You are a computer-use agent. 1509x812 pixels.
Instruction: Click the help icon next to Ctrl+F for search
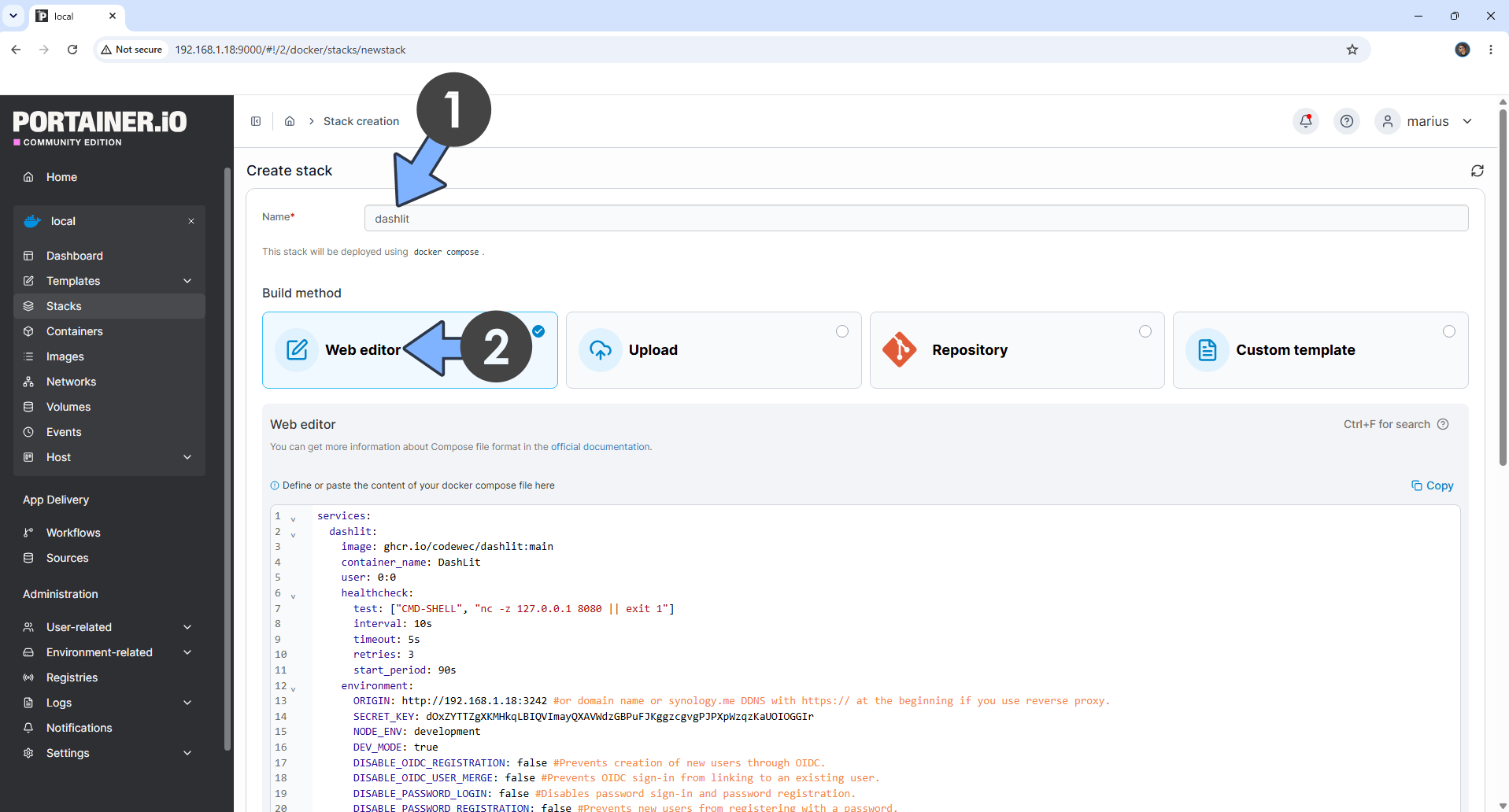(1443, 424)
